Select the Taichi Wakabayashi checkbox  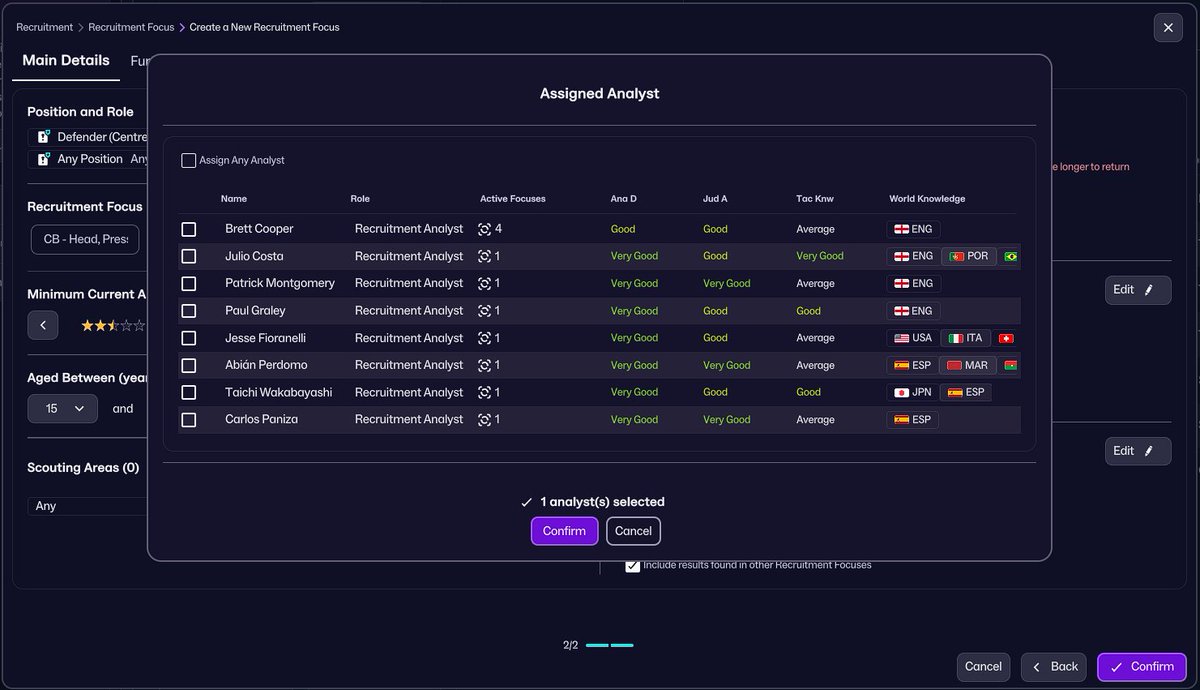pos(188,393)
